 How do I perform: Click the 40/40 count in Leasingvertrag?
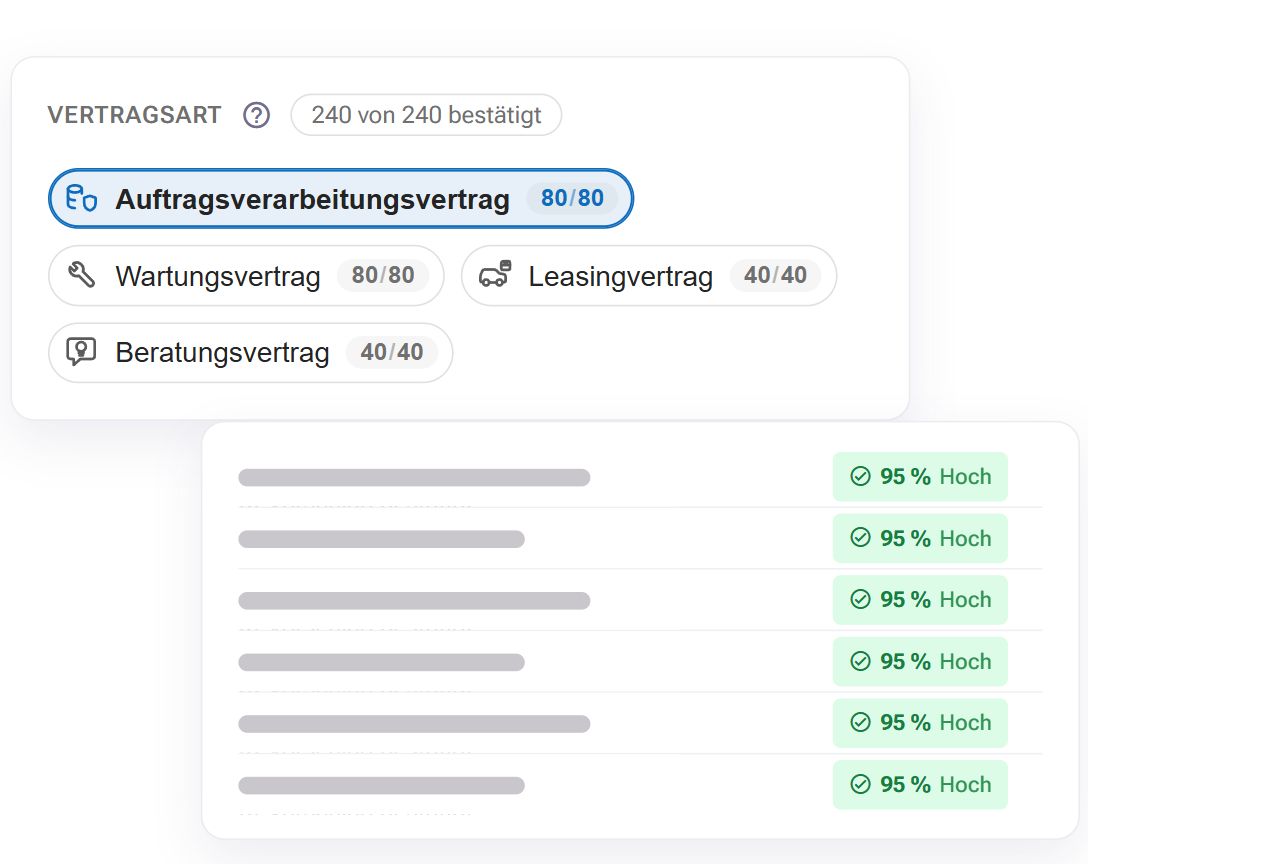click(775, 275)
